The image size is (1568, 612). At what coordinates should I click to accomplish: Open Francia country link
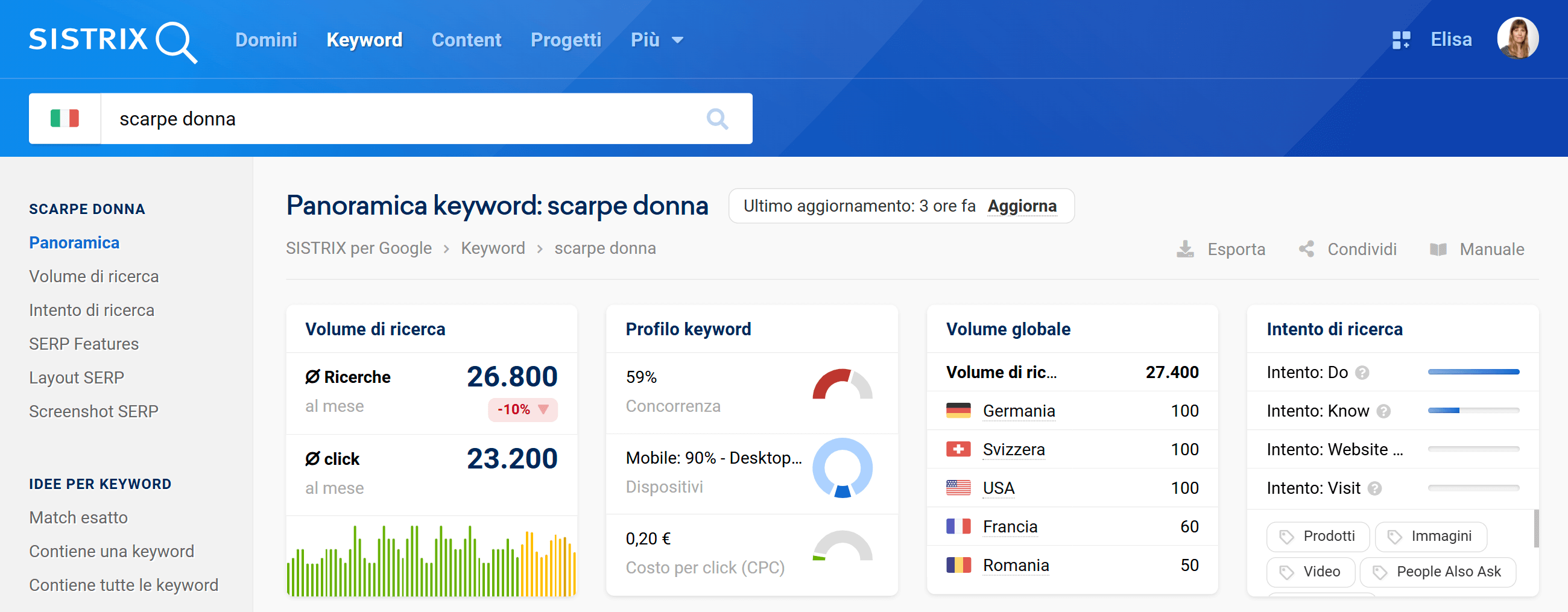point(1010,527)
